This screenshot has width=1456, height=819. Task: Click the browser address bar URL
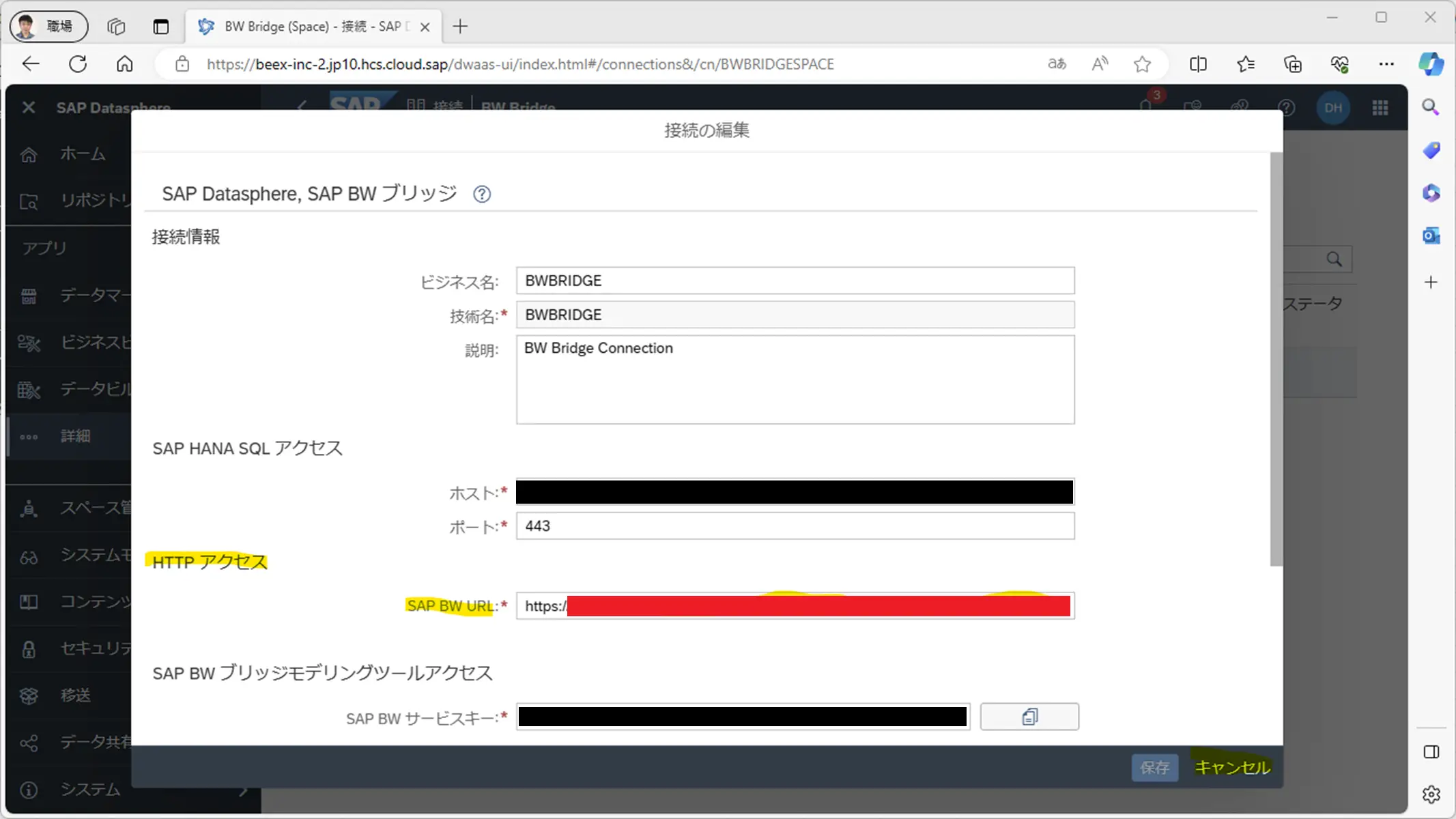click(x=520, y=64)
